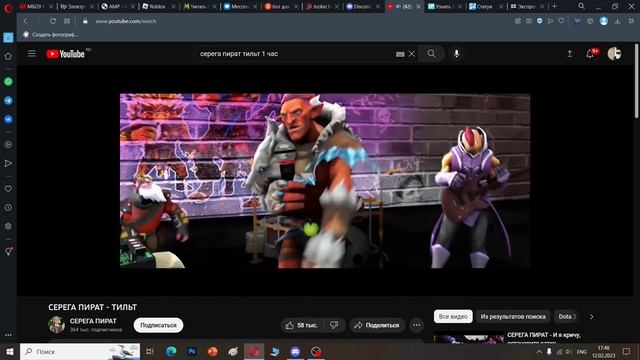The image size is (640, 360).
Task: Open VK in Opera sidebar
Action: pyautogui.click(x=8, y=119)
